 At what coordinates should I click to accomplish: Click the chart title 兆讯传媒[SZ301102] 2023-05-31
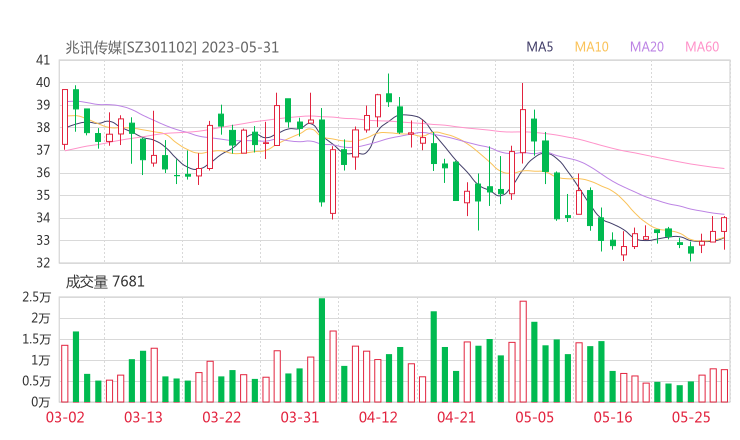[172, 48]
